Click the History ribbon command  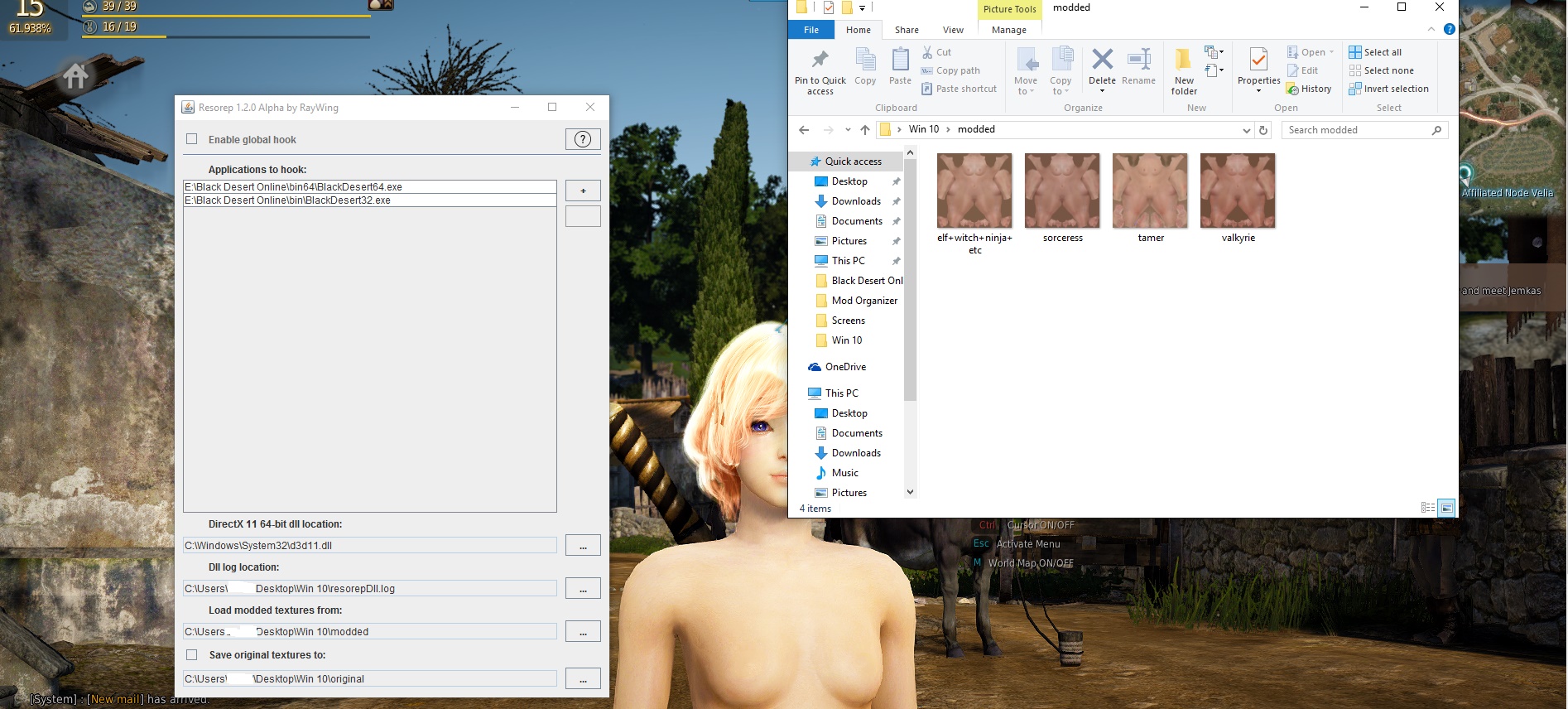pyautogui.click(x=1309, y=89)
